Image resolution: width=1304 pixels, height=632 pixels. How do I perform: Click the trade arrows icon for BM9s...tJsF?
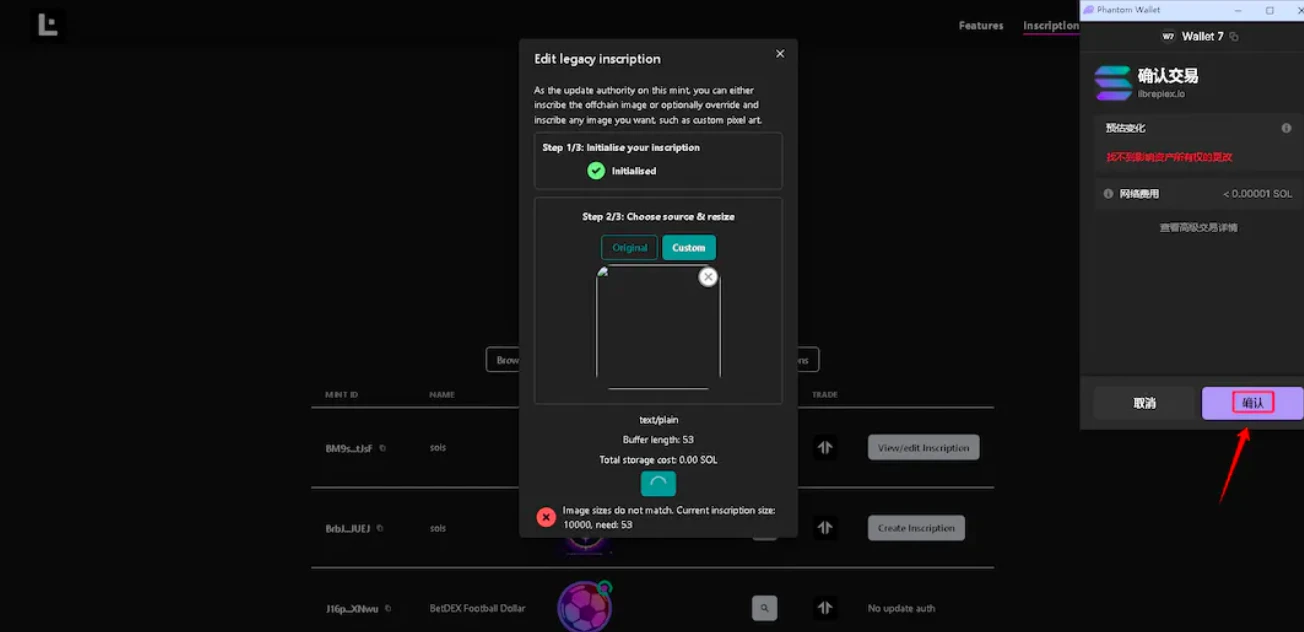(824, 448)
